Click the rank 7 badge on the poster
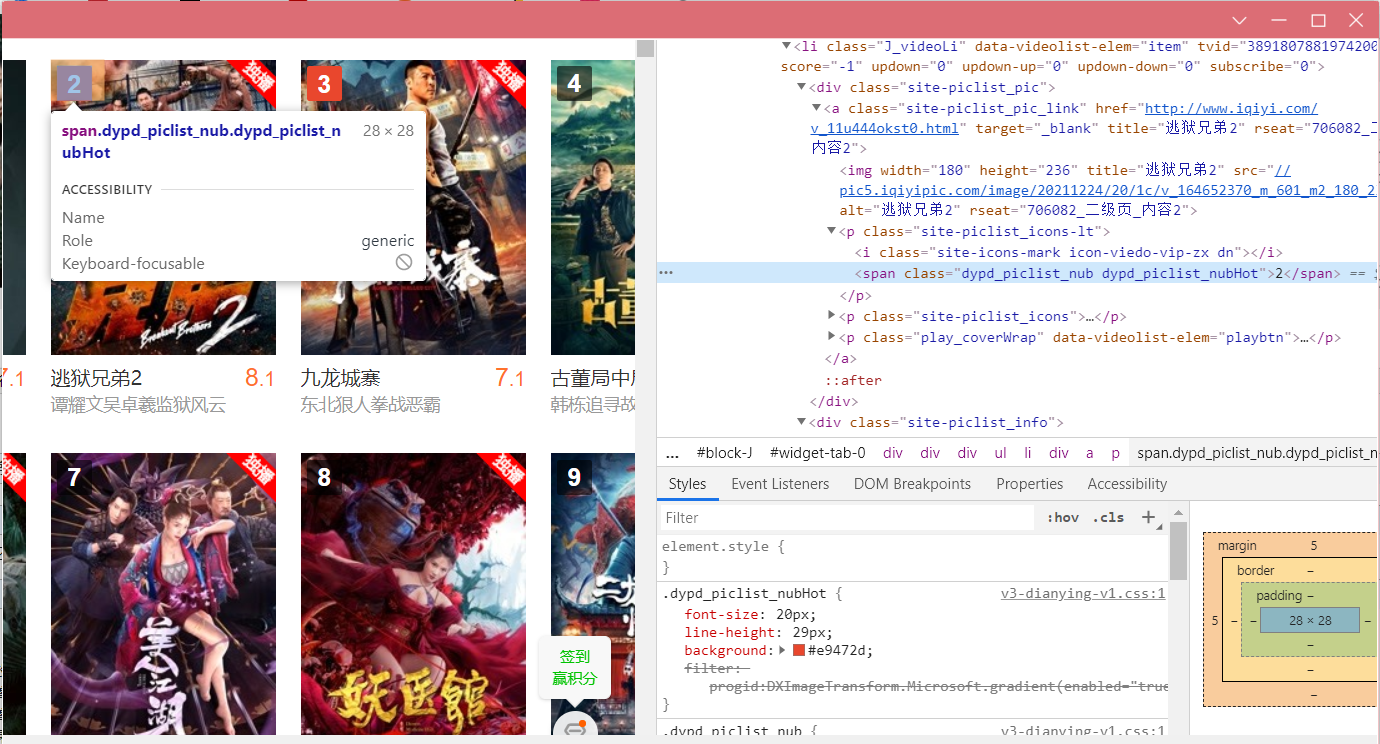1380x744 pixels. [x=74, y=477]
